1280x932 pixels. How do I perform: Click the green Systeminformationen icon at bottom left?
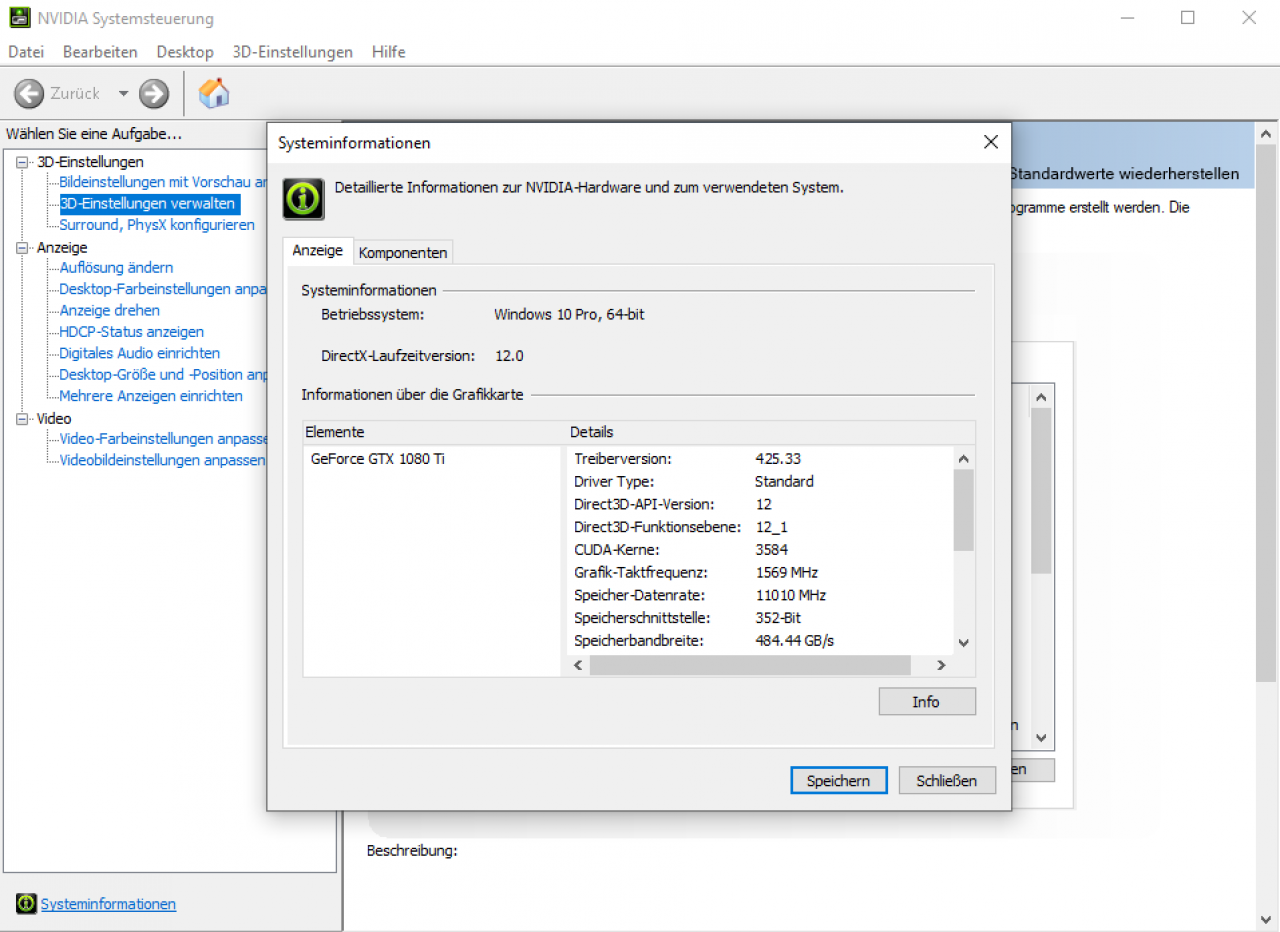tap(26, 904)
